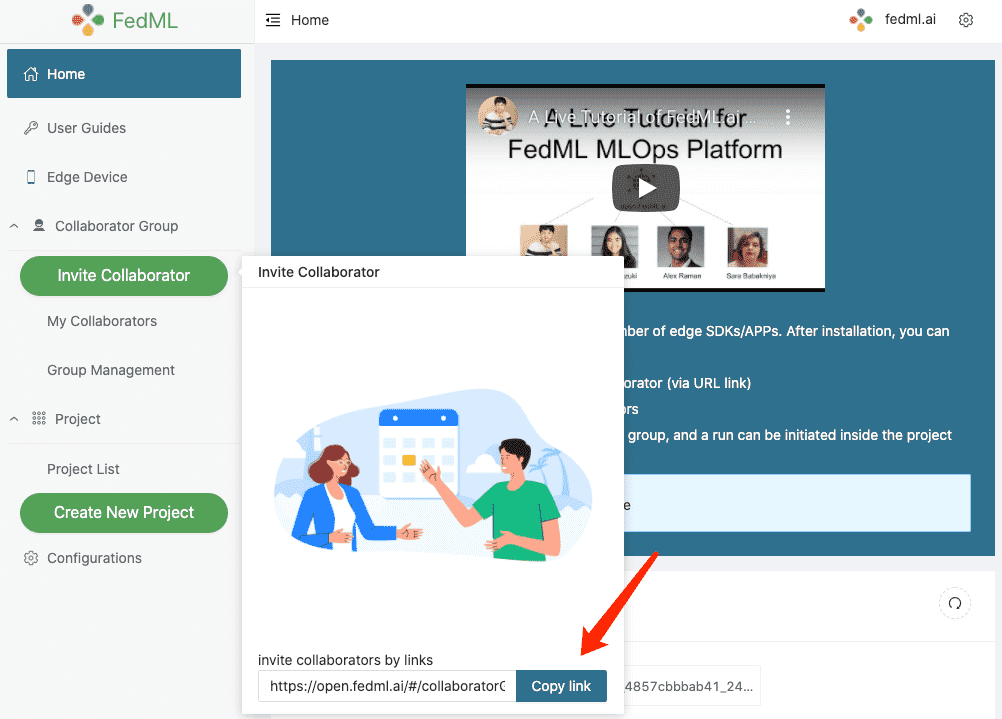
Task: Click the refresh circular icon
Action: point(955,603)
